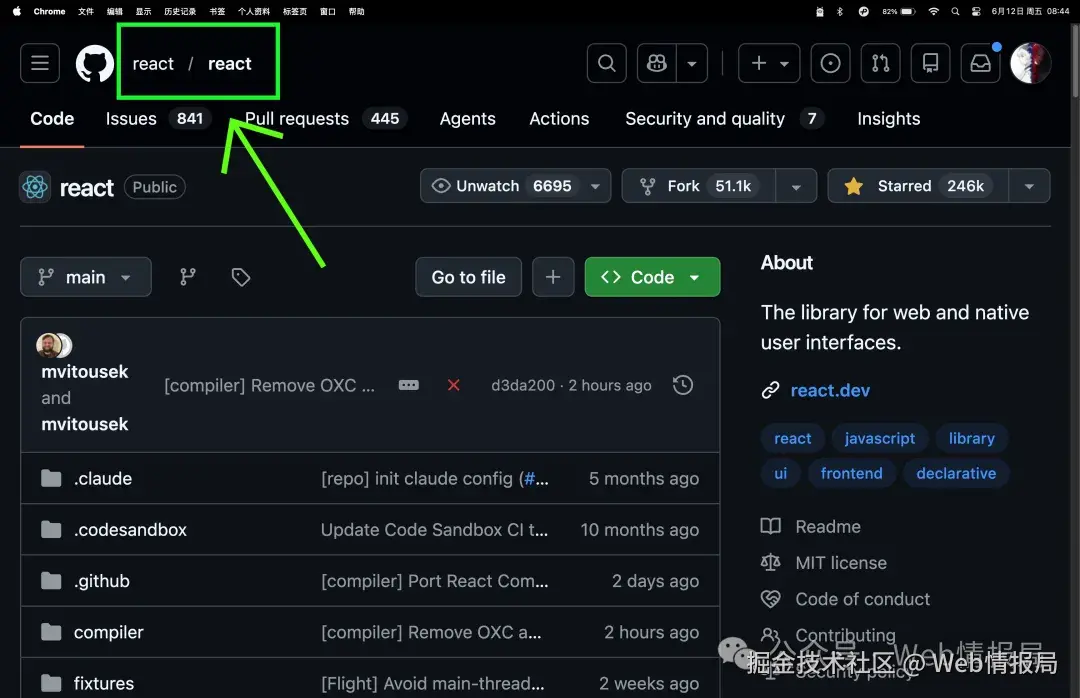This screenshot has width=1080, height=698.
Task: Open the Code of conduct link
Action: 862,599
